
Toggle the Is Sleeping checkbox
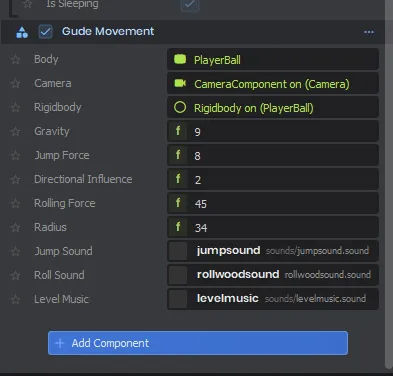pos(190,5)
